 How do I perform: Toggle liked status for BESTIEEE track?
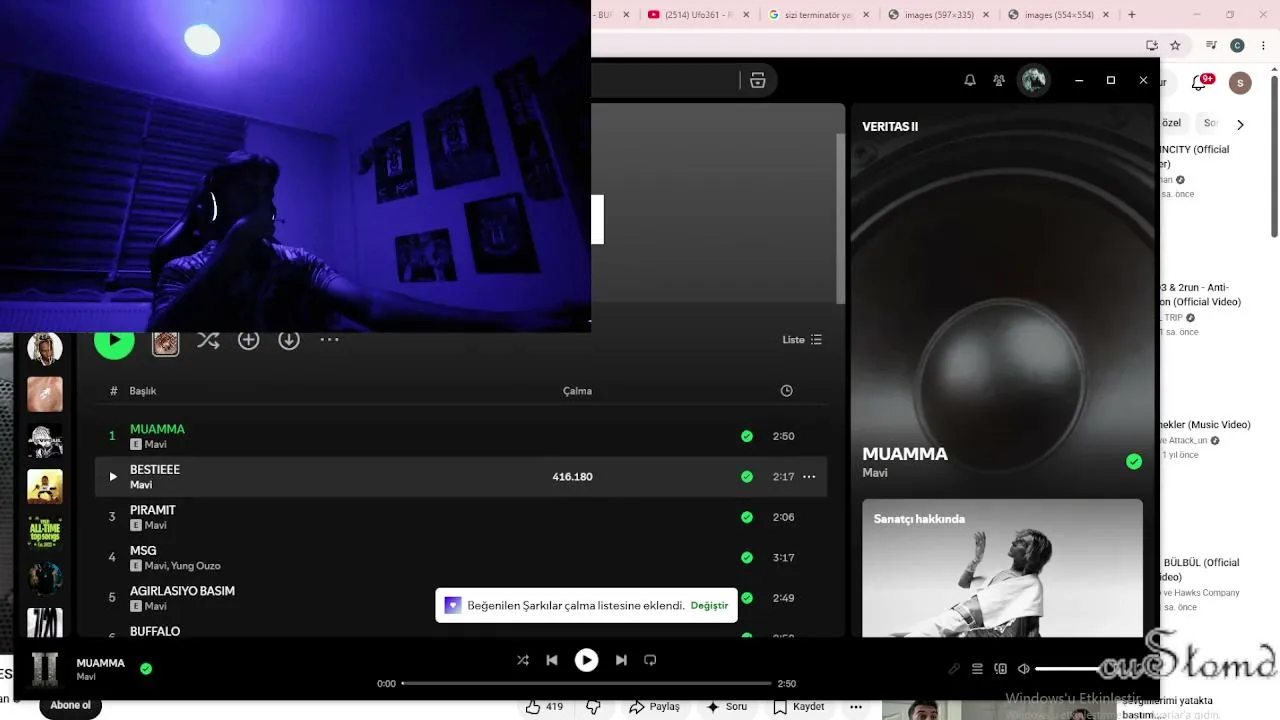(747, 477)
